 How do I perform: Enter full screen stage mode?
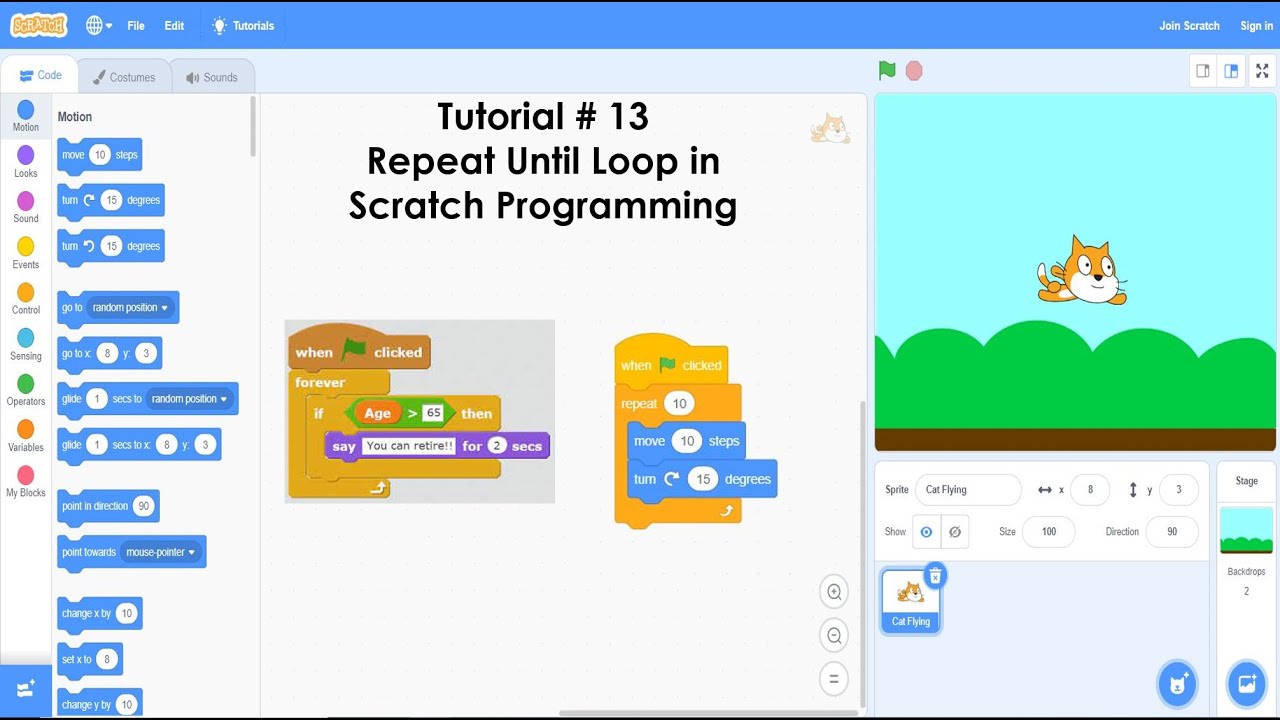point(1262,71)
